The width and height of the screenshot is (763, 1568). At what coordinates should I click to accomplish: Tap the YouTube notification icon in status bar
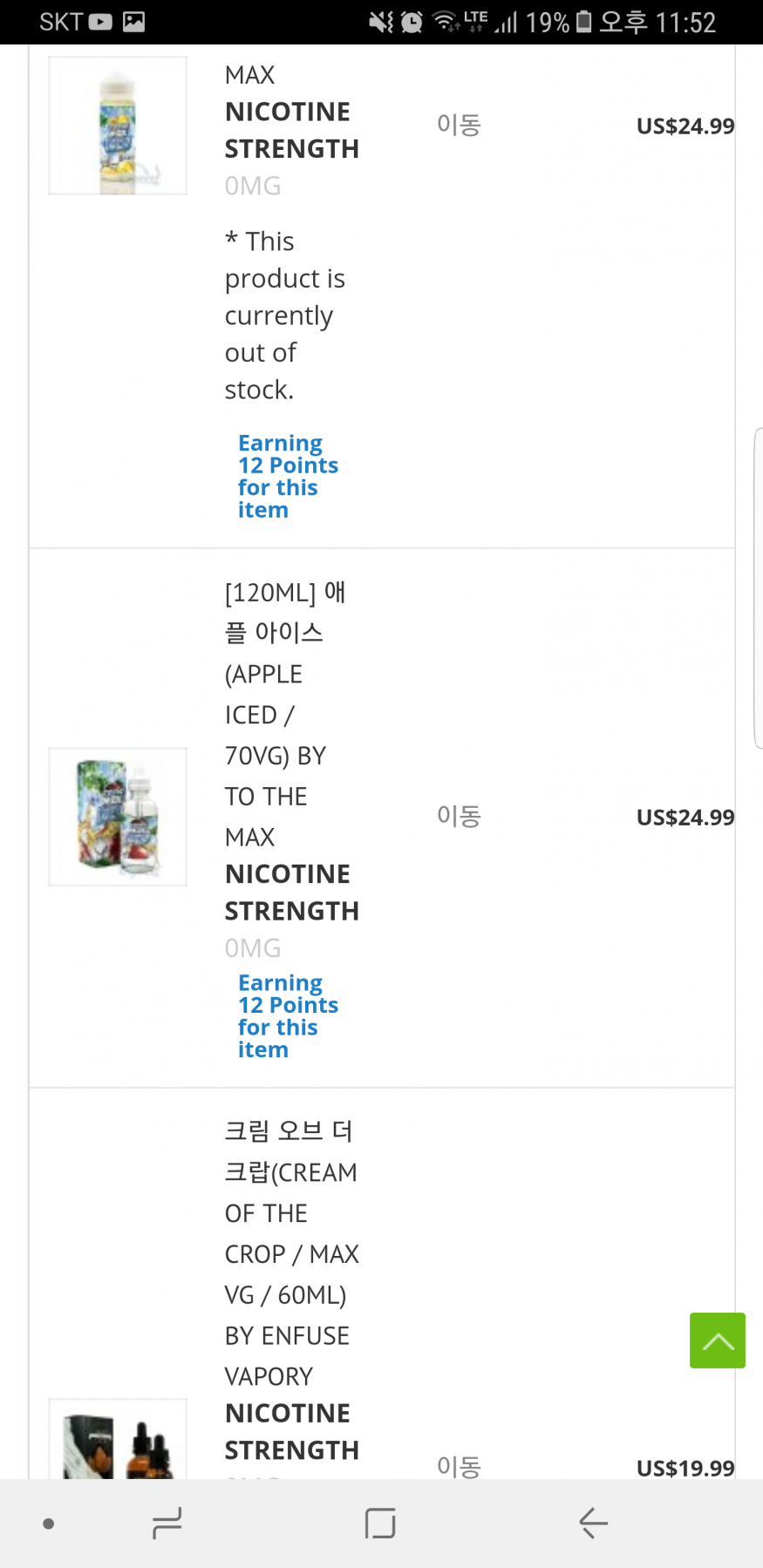100,22
